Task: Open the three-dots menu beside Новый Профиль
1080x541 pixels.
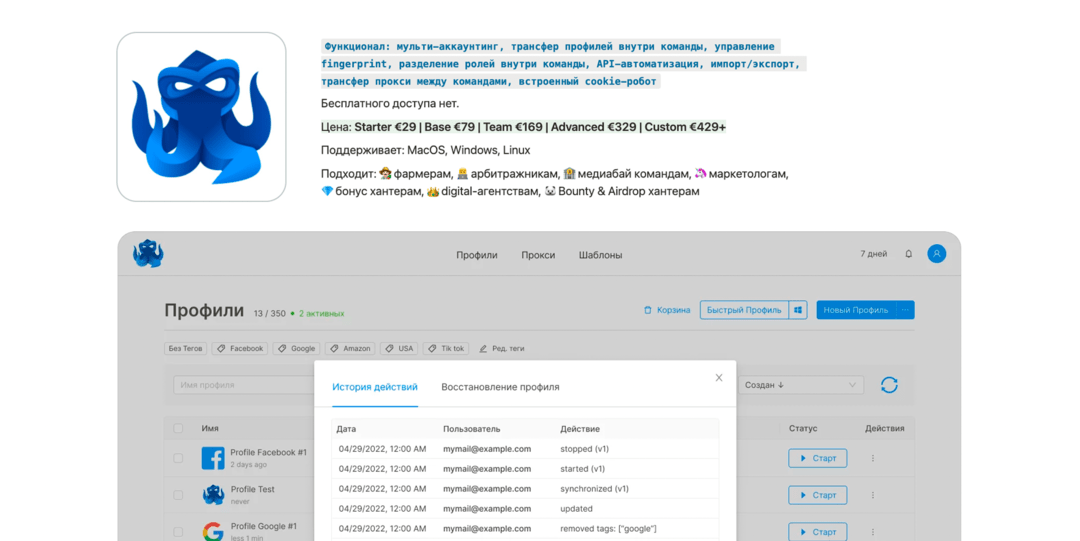Action: point(905,310)
